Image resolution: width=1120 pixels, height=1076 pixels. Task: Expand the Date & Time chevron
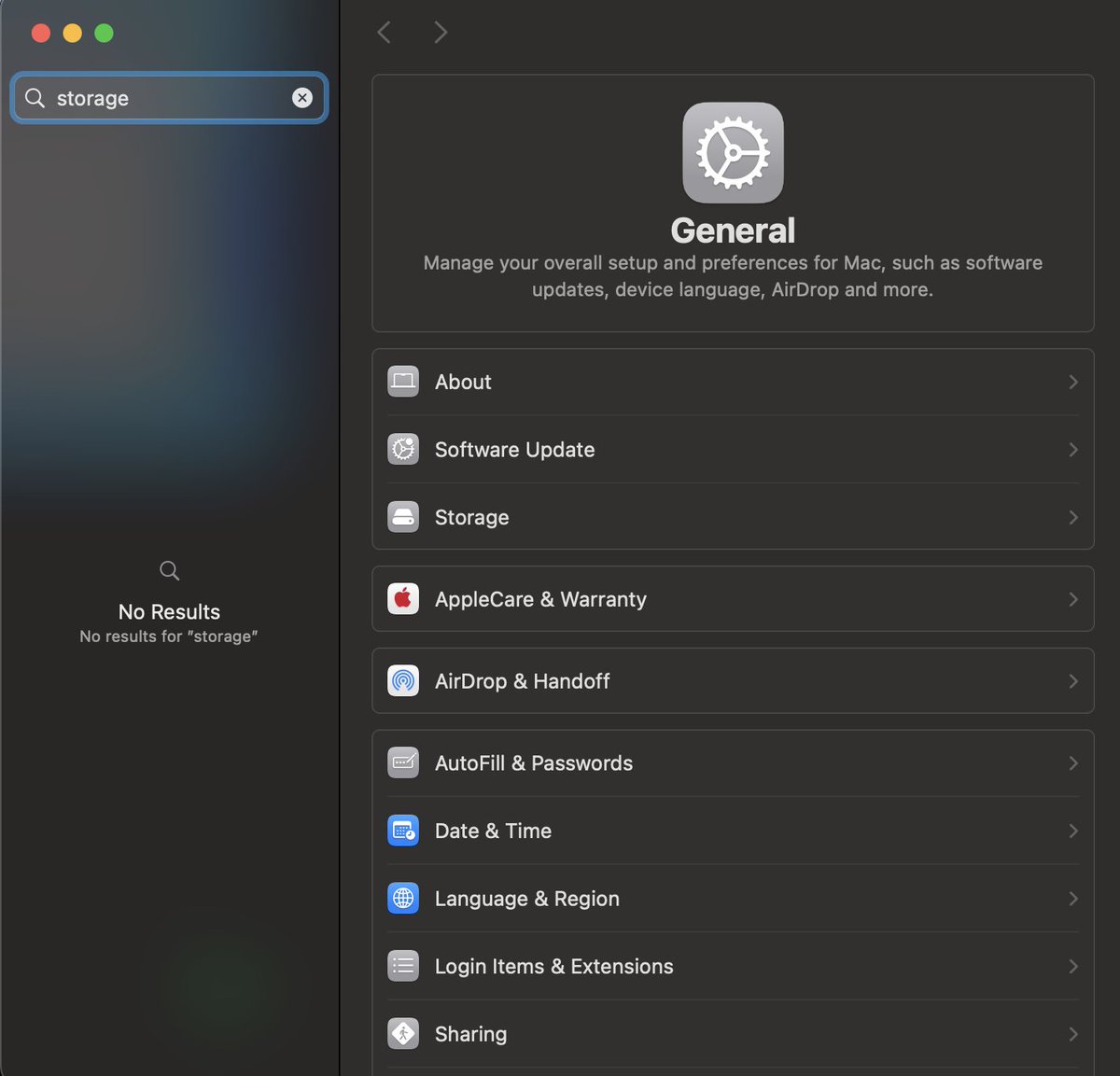tap(1073, 831)
